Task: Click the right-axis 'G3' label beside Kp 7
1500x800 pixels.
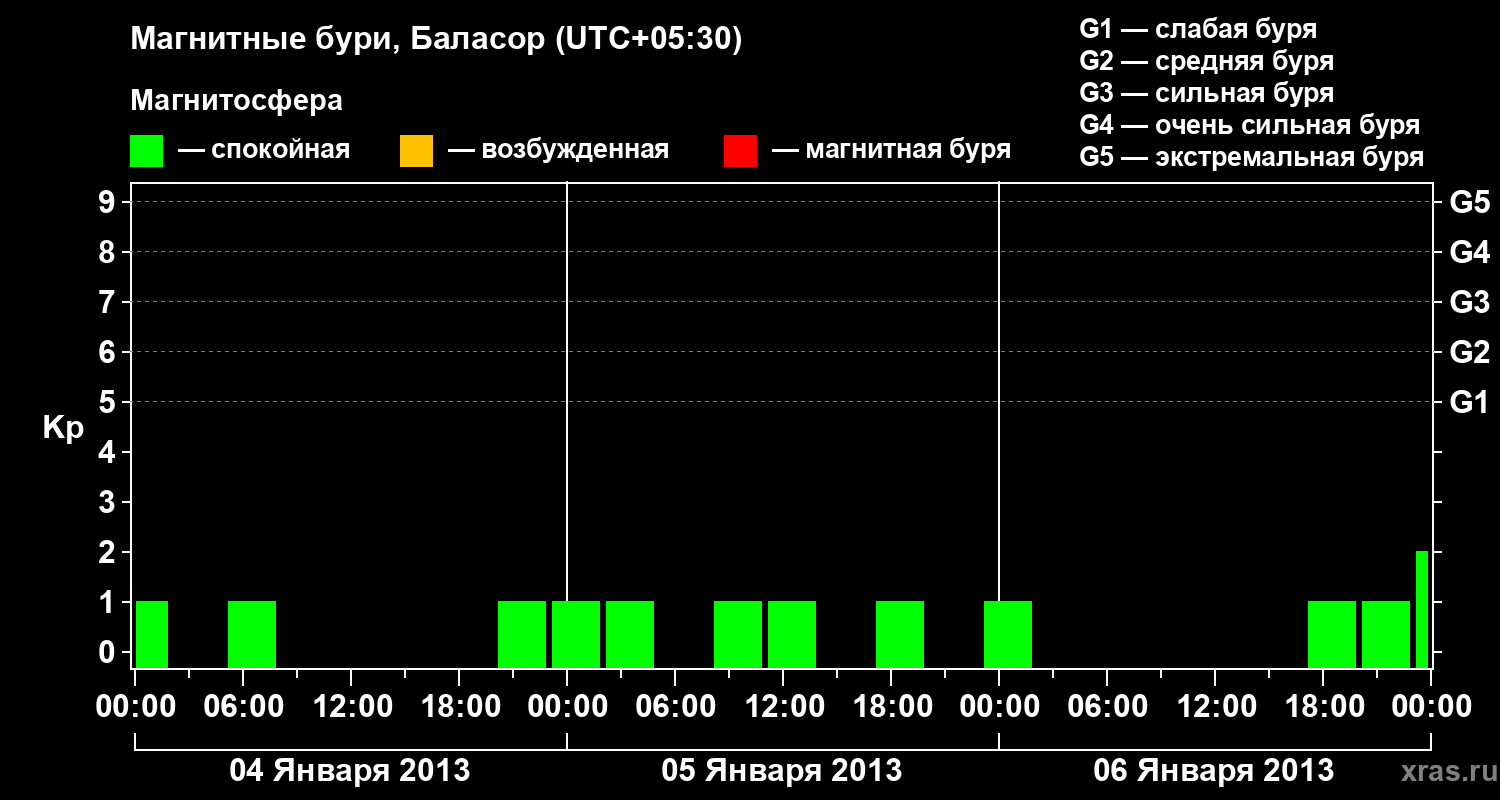Action: pyautogui.click(x=1469, y=303)
